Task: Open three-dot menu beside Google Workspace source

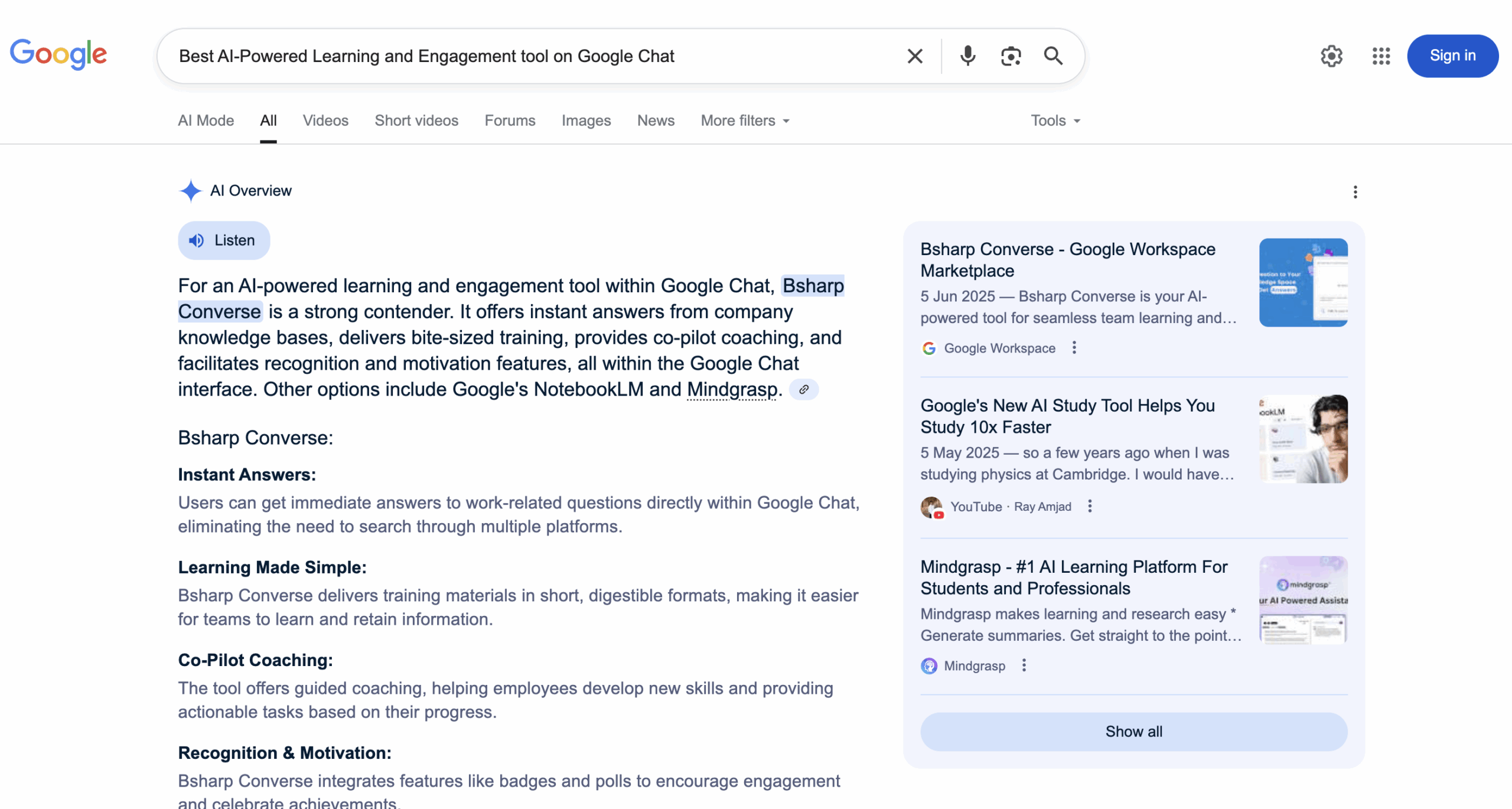Action: [1074, 348]
